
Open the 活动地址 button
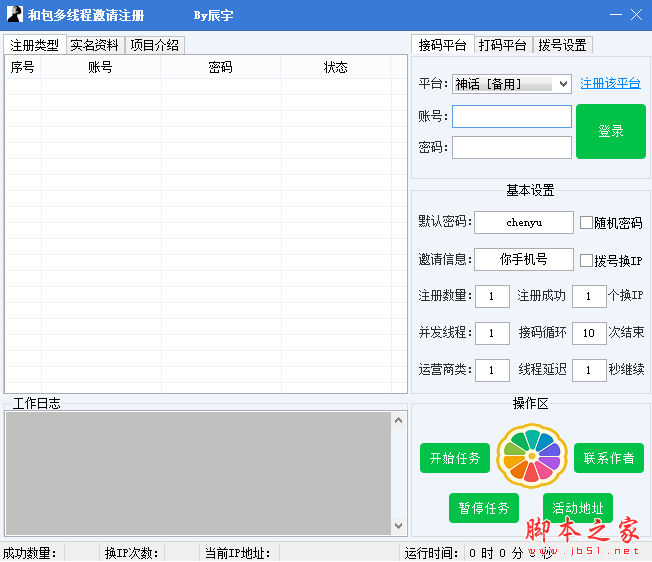click(578, 508)
